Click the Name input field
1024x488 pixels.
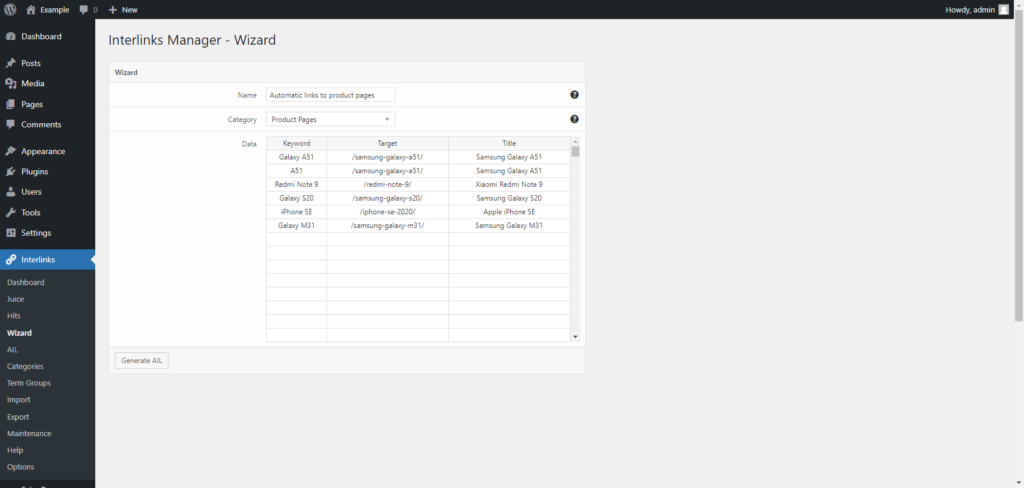pyautogui.click(x=330, y=95)
